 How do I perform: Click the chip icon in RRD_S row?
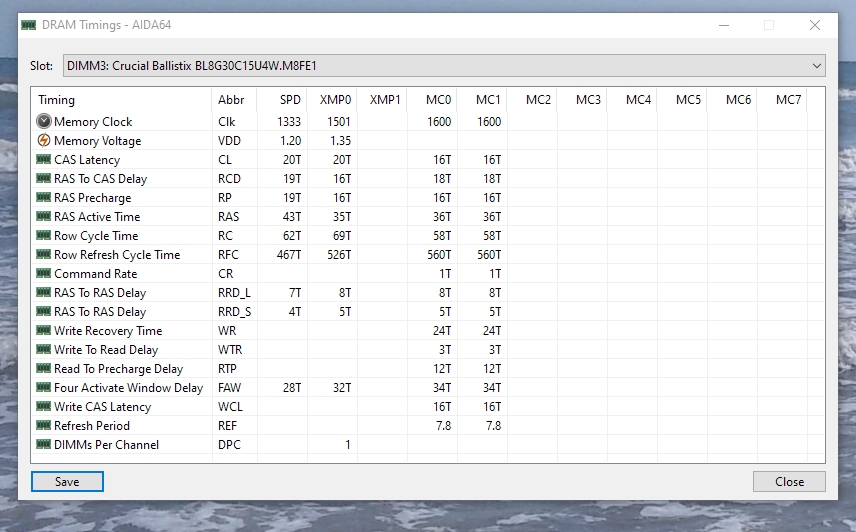(x=44, y=312)
